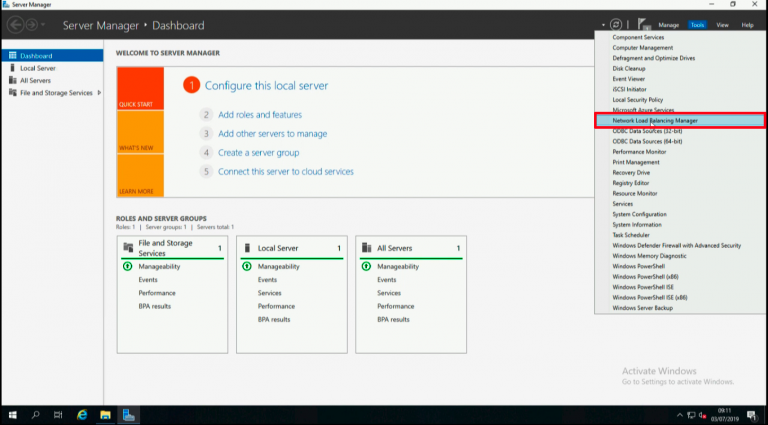Click the forward navigation arrow
The width and height of the screenshot is (768, 425).
tap(31, 24)
